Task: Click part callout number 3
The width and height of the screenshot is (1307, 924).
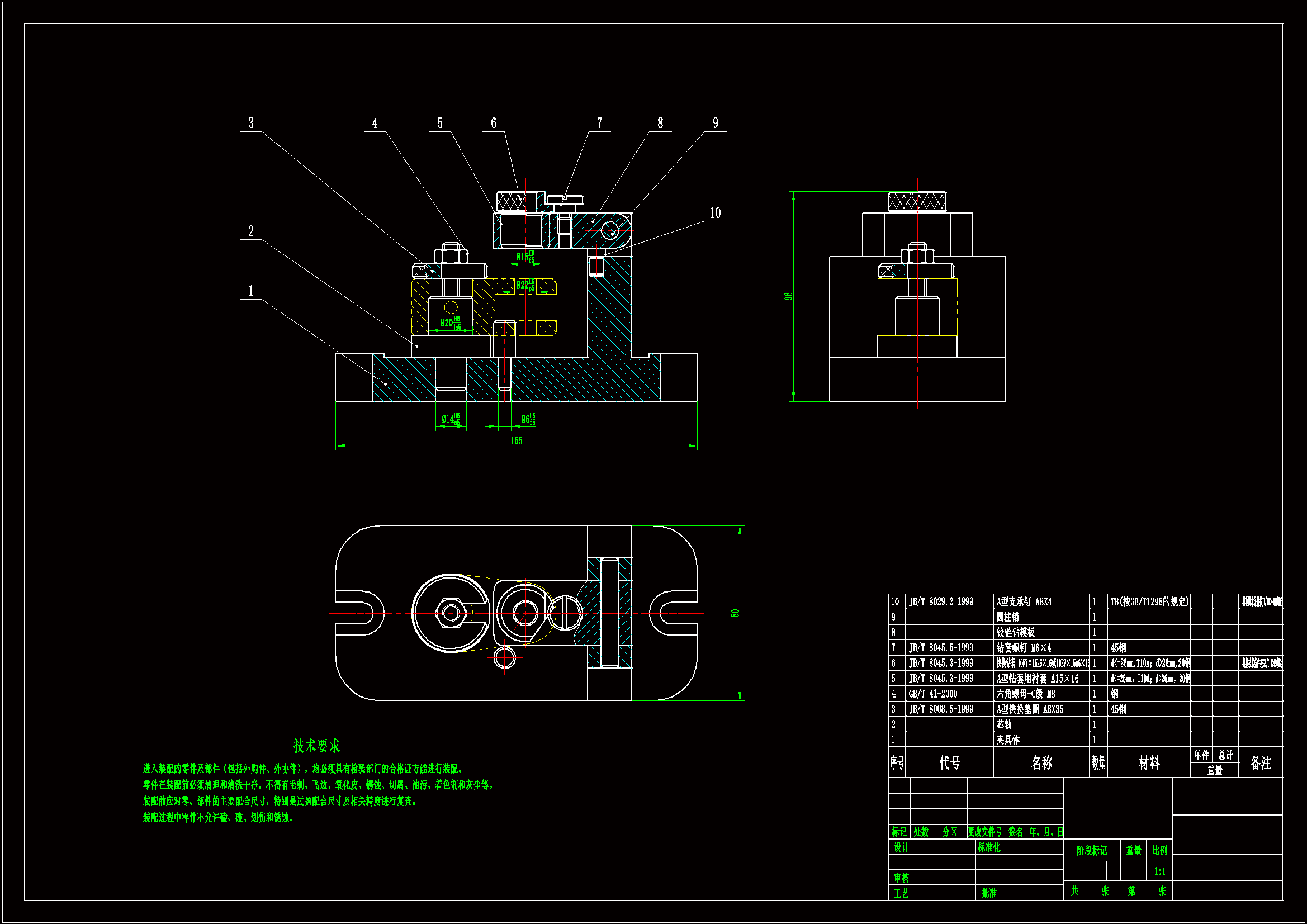Action: click(x=251, y=123)
